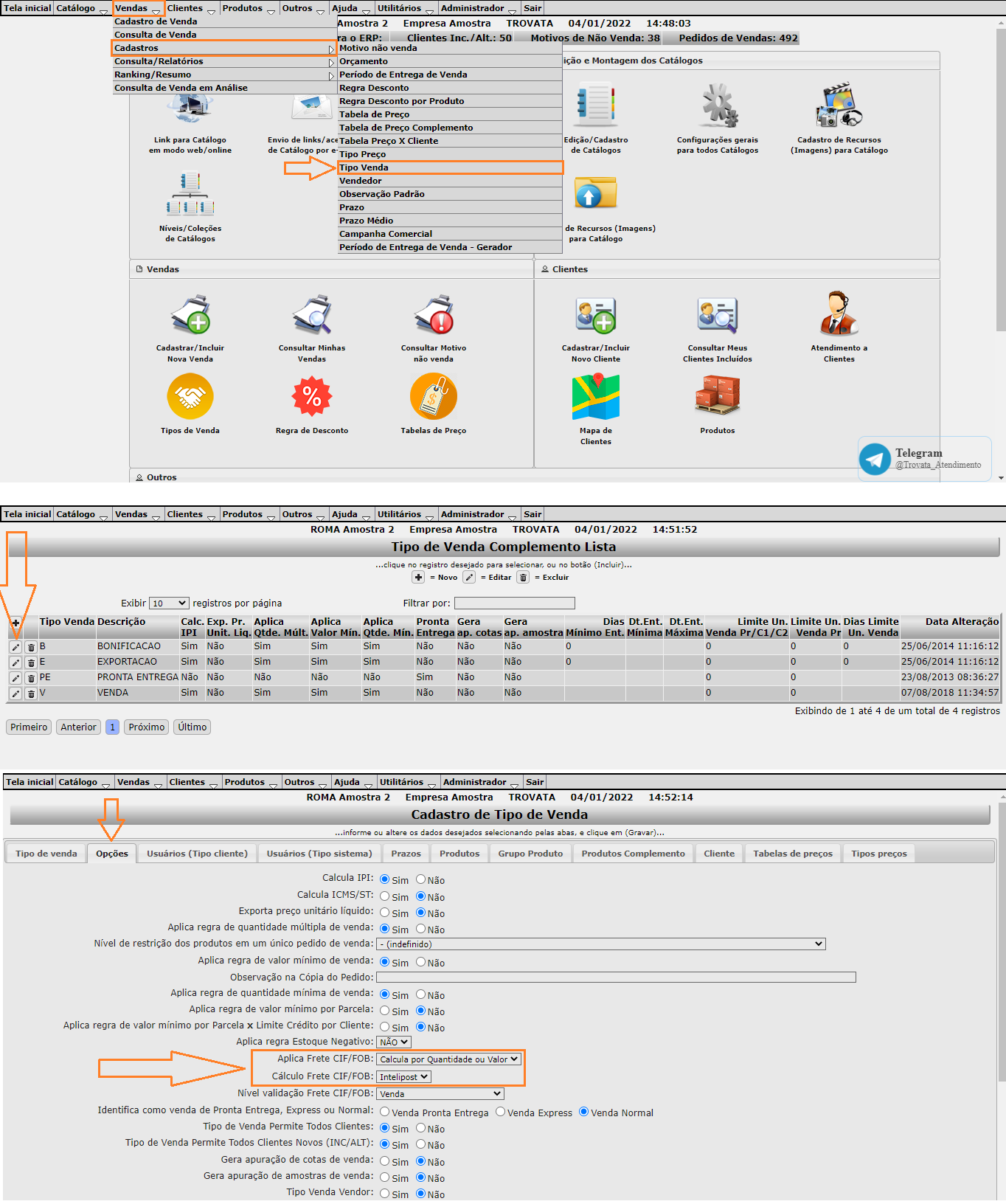
Task: Open Cadastro de Recursos (Imagens) icon
Action: coord(839,105)
